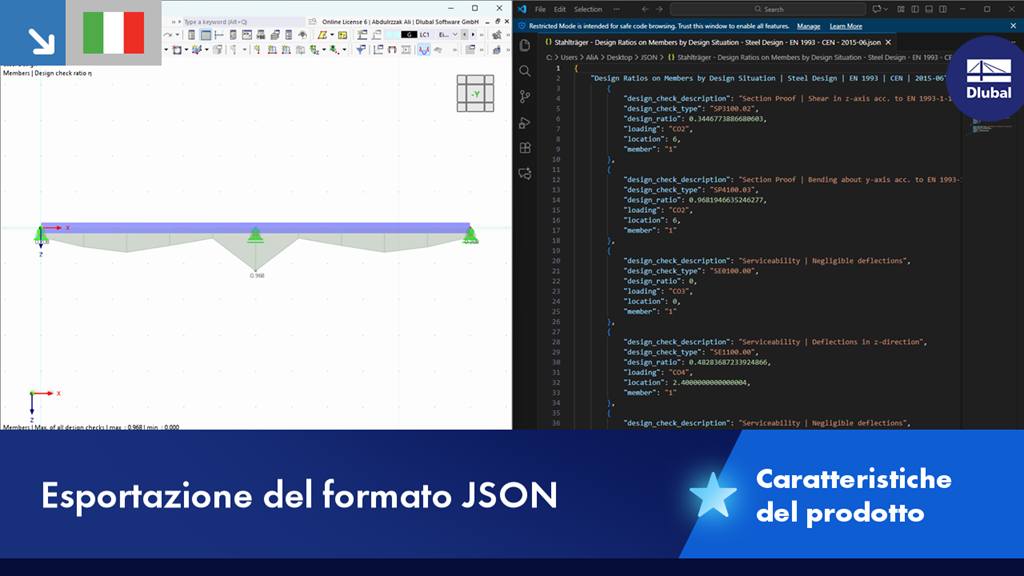
Task: Click the redo arrow in RFEM toolbar
Action: [167, 35]
